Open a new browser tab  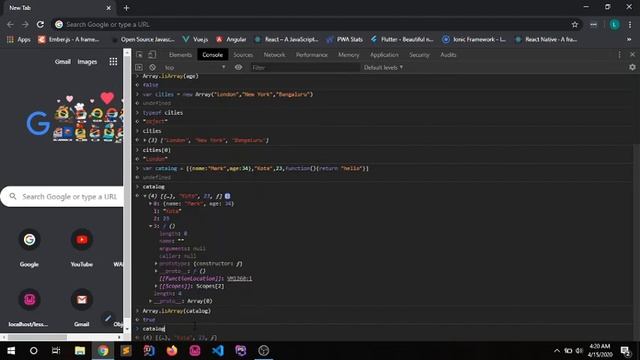click(126, 8)
